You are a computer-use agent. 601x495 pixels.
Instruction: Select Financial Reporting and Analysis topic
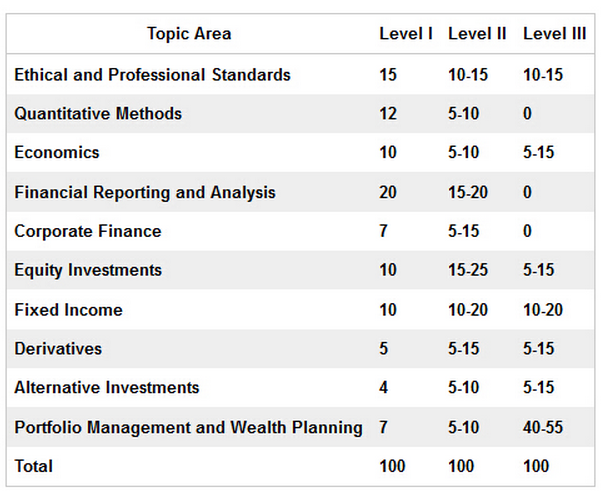point(145,192)
